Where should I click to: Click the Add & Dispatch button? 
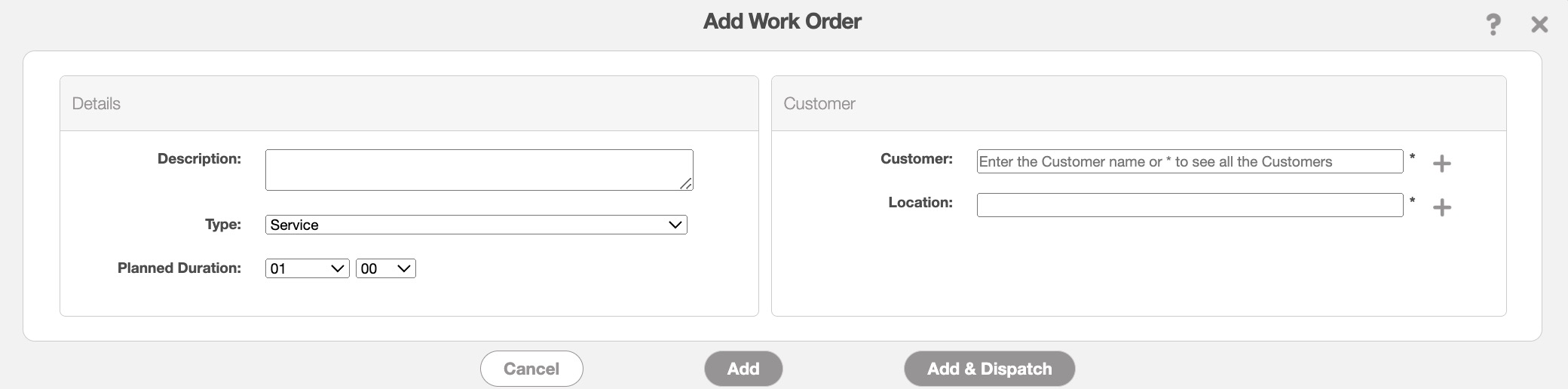click(989, 369)
